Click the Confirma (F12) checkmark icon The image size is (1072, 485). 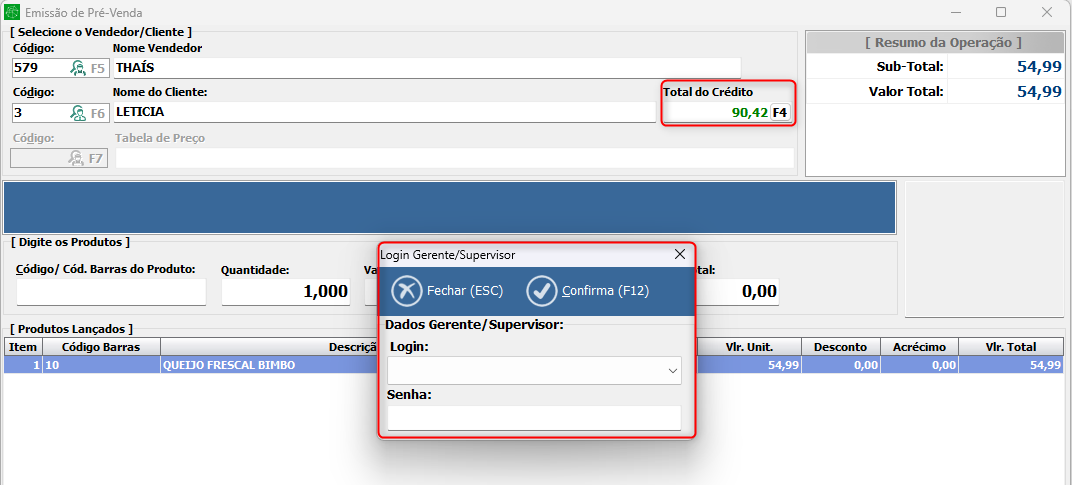click(x=542, y=291)
